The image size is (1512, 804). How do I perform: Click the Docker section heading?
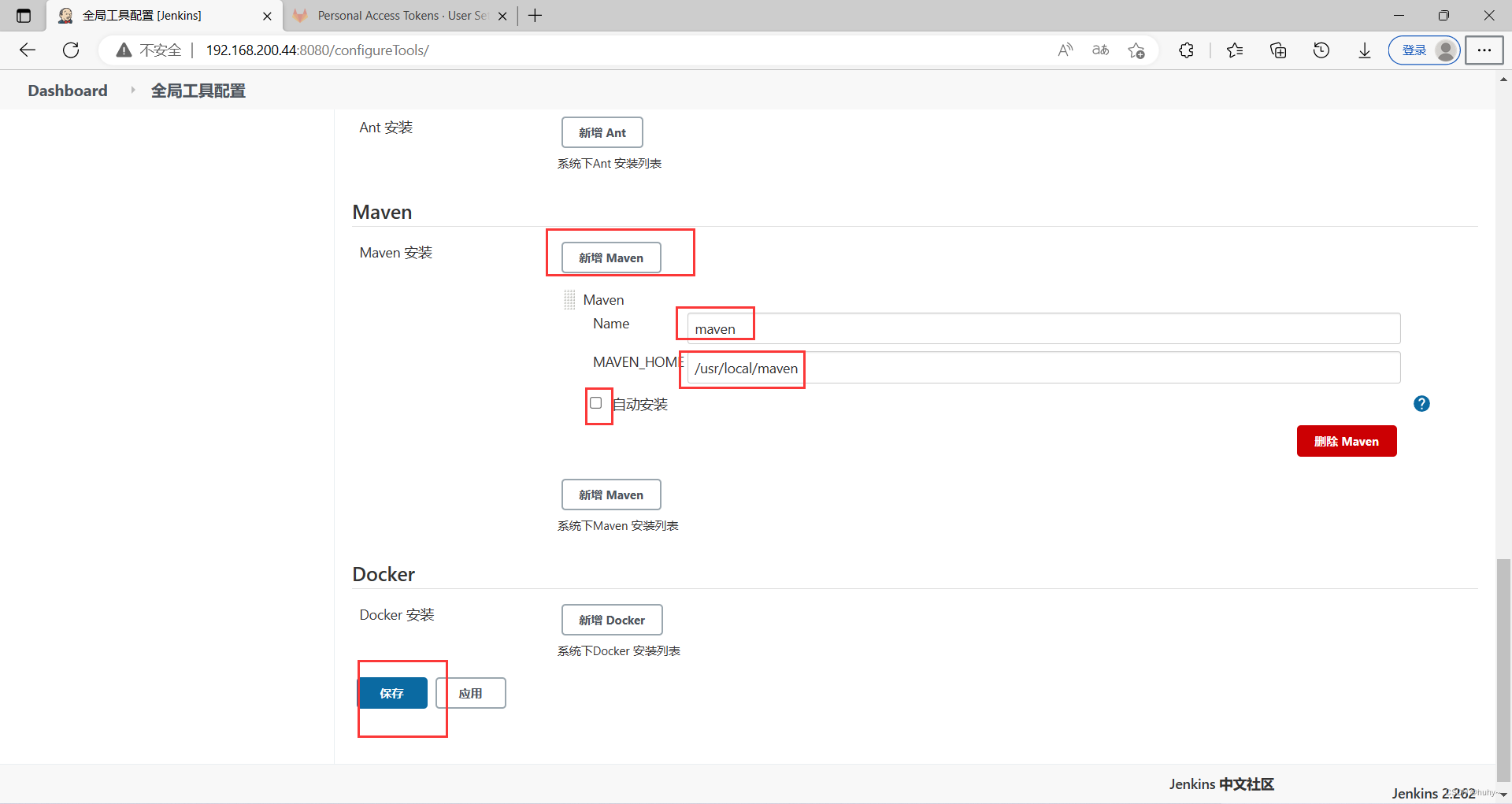pyautogui.click(x=384, y=574)
